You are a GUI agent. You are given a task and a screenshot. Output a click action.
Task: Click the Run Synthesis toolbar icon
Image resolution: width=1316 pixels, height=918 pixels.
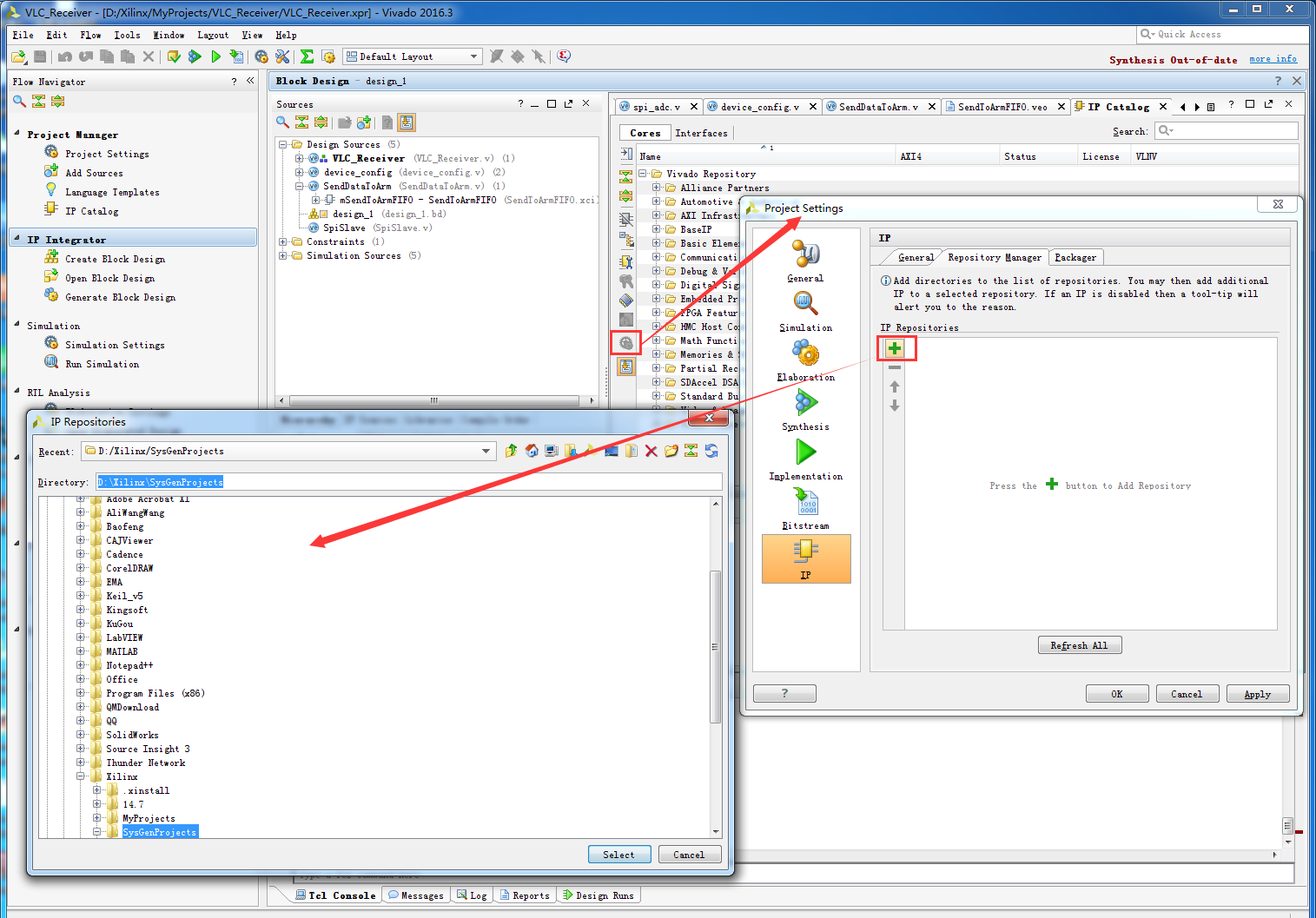point(195,56)
